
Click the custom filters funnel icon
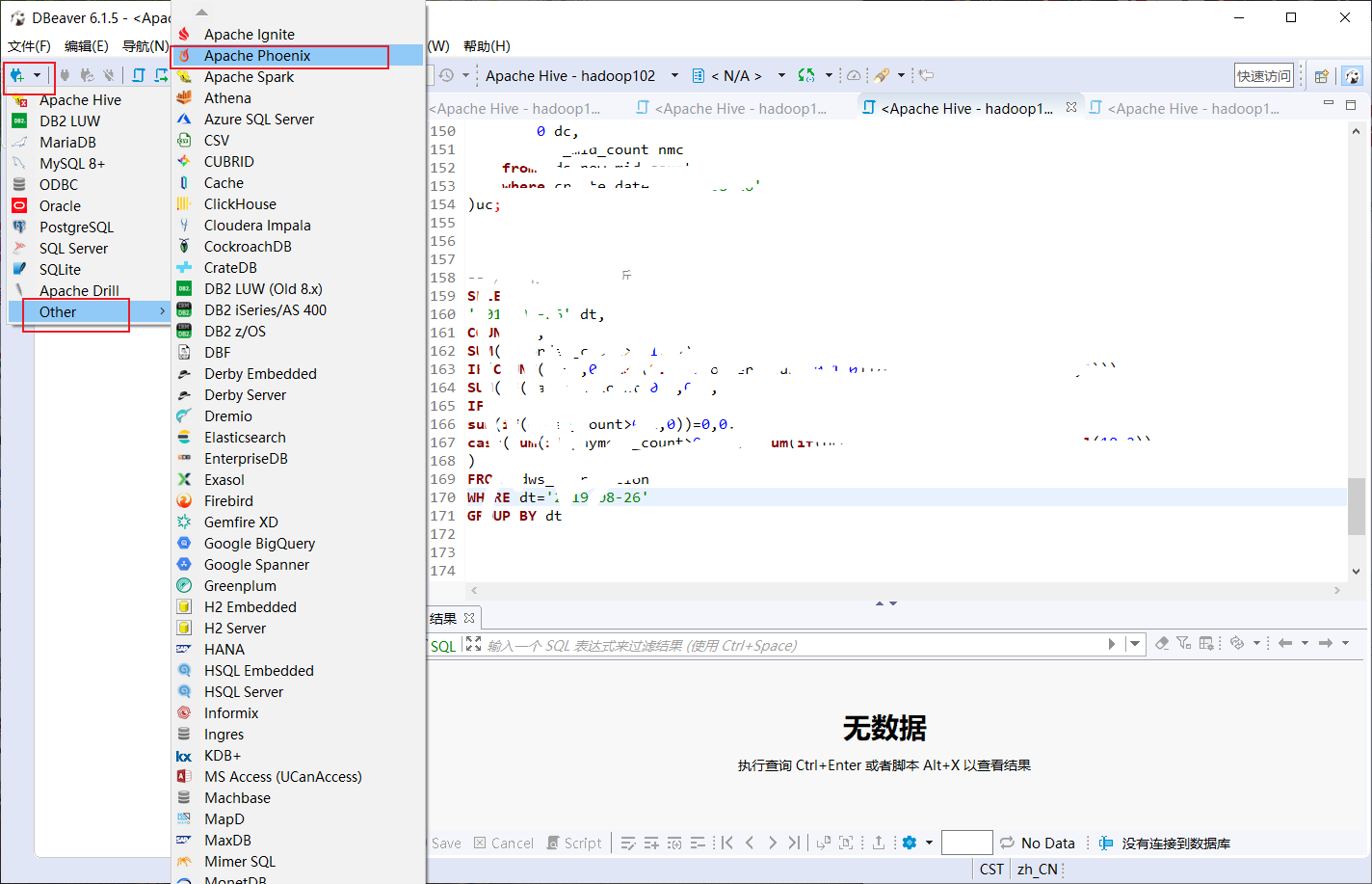tap(1184, 643)
